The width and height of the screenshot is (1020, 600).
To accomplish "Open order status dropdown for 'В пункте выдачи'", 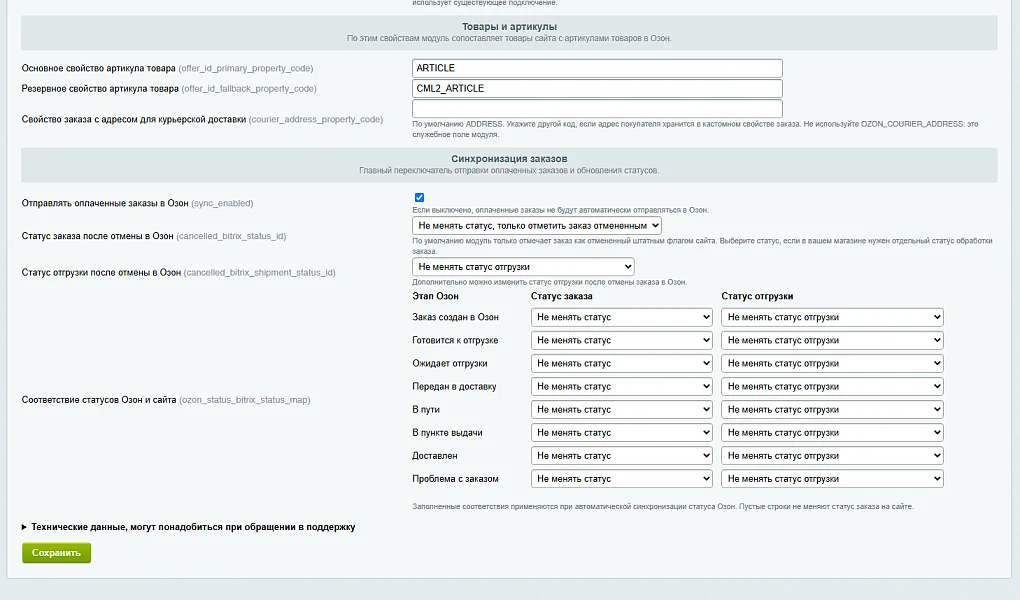I will 622,433.
